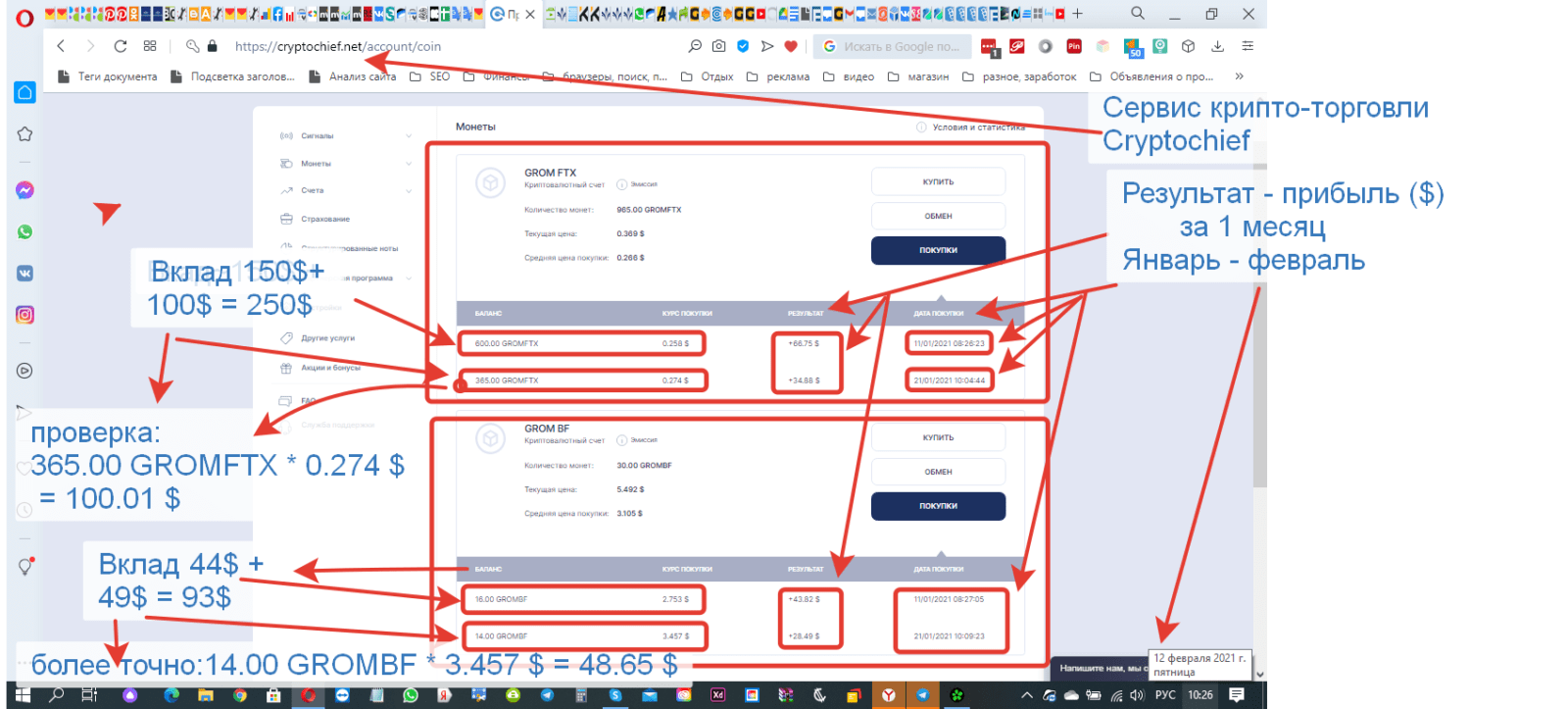Open Opera sidebar home icon
Viewport: 1568px width, 709px height.
tap(25, 92)
